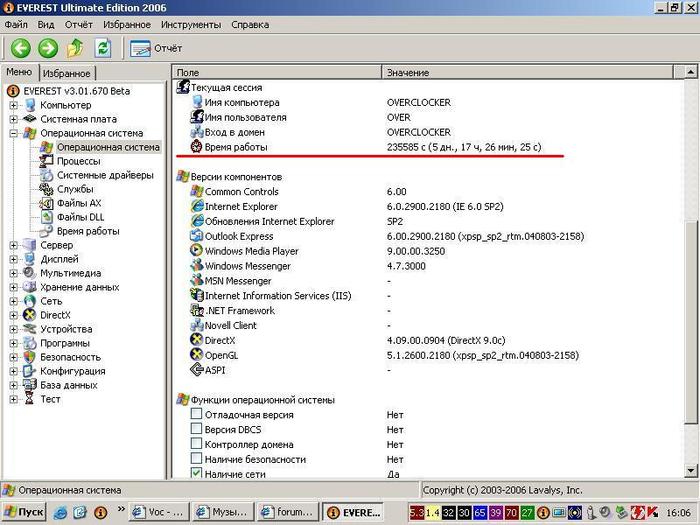Expand the Сервер tree node
The height and width of the screenshot is (525, 700).
tap(13, 245)
